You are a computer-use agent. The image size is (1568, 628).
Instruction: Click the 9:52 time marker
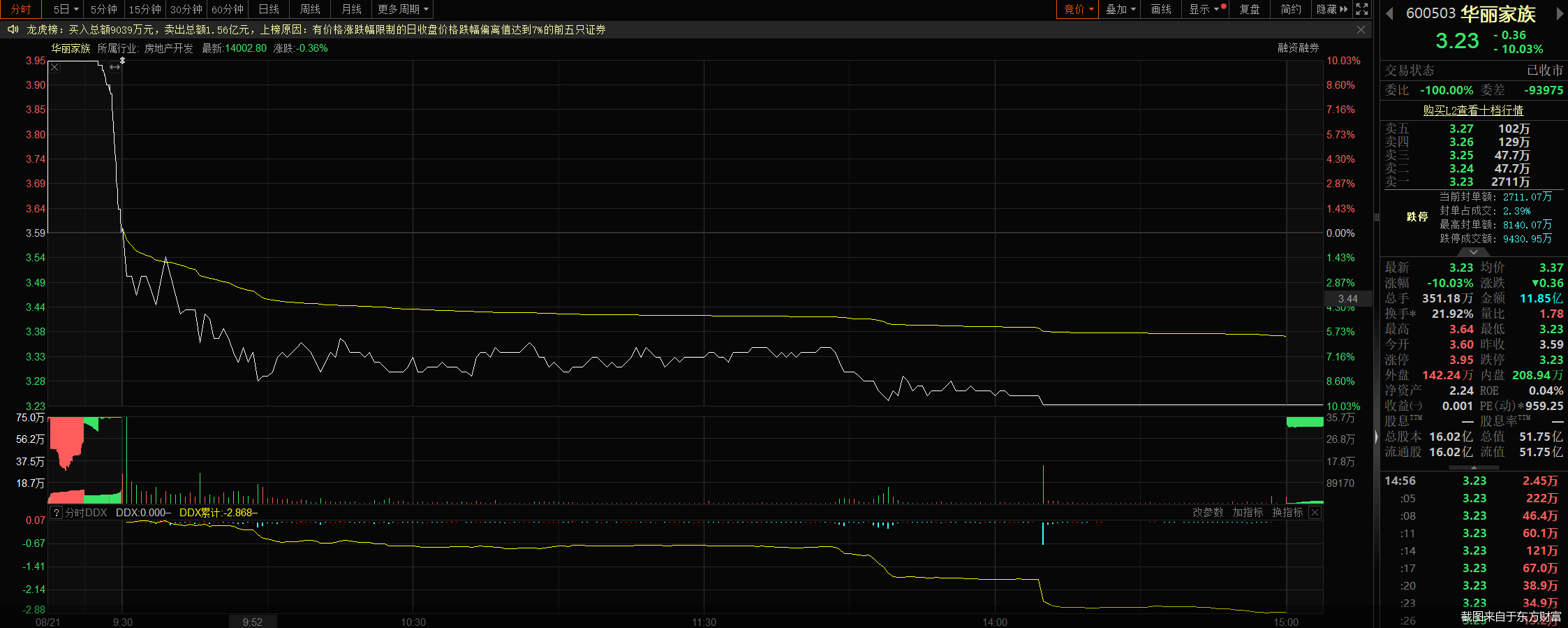[253, 622]
